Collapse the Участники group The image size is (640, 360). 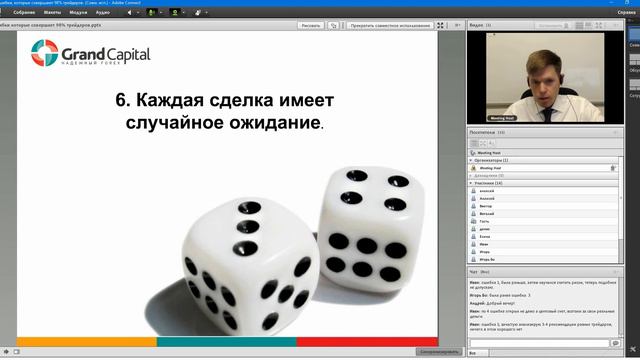pyautogui.click(x=471, y=183)
